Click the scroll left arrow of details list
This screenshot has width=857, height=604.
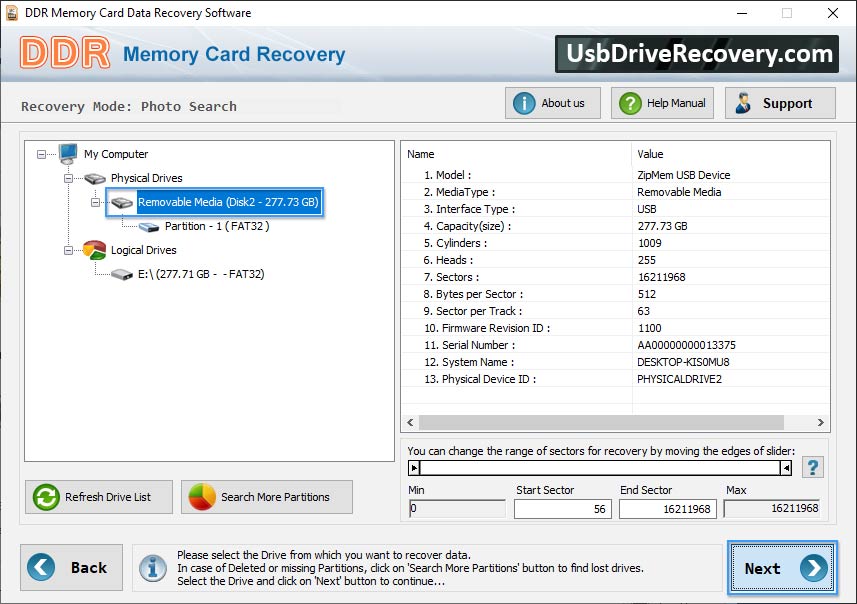410,423
